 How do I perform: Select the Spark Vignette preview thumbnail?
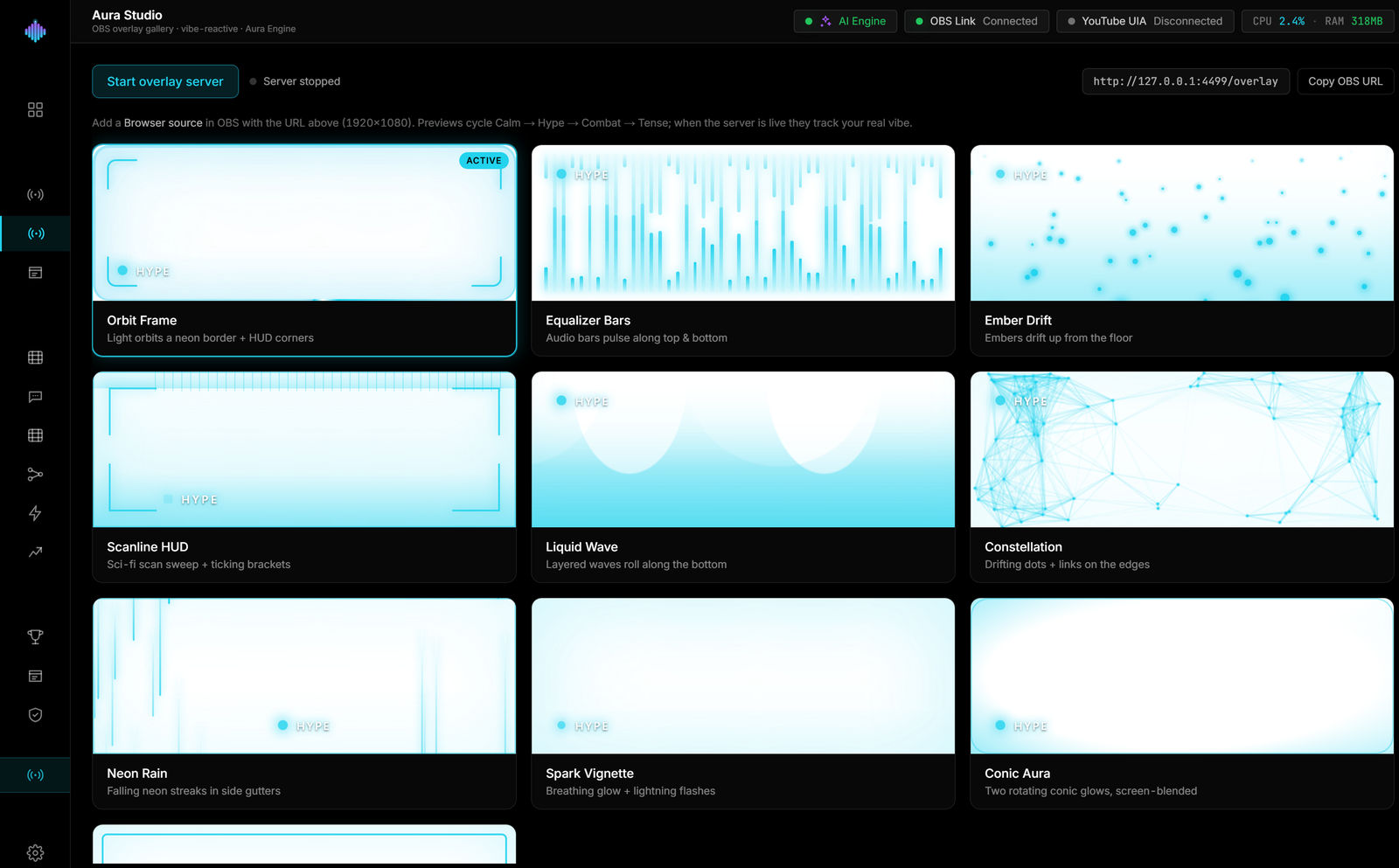coord(743,676)
